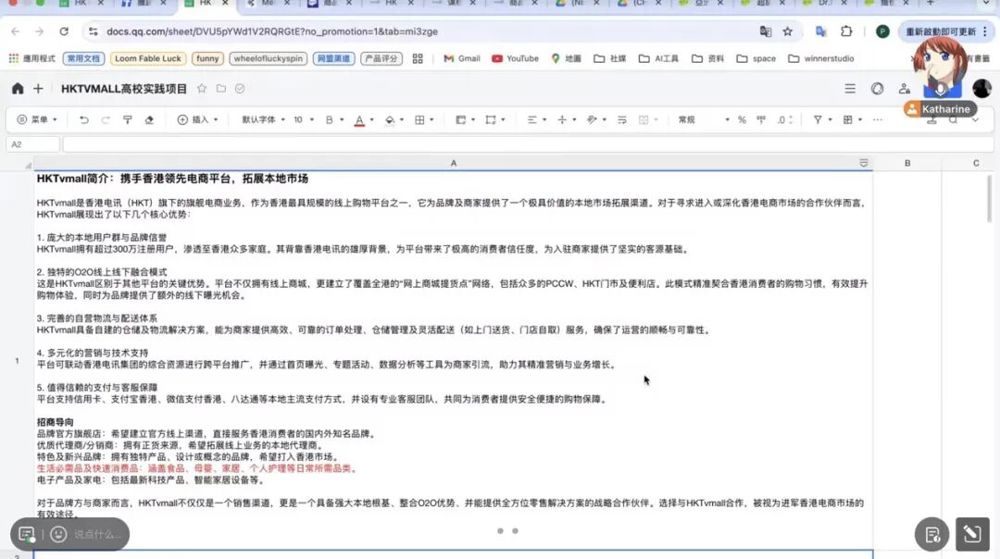1000x559 pixels.
Task: Open horizontal alignment options
Action: pos(532,120)
